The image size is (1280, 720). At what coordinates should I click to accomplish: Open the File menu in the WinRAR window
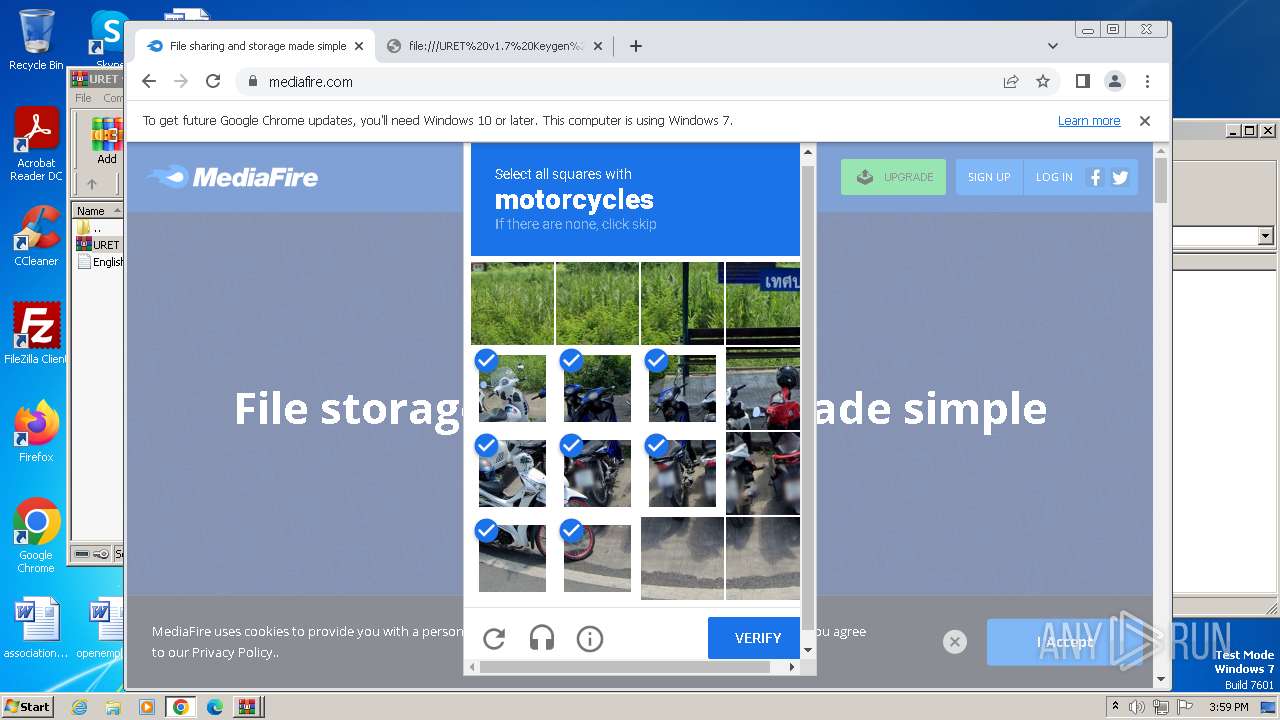pyautogui.click(x=83, y=98)
